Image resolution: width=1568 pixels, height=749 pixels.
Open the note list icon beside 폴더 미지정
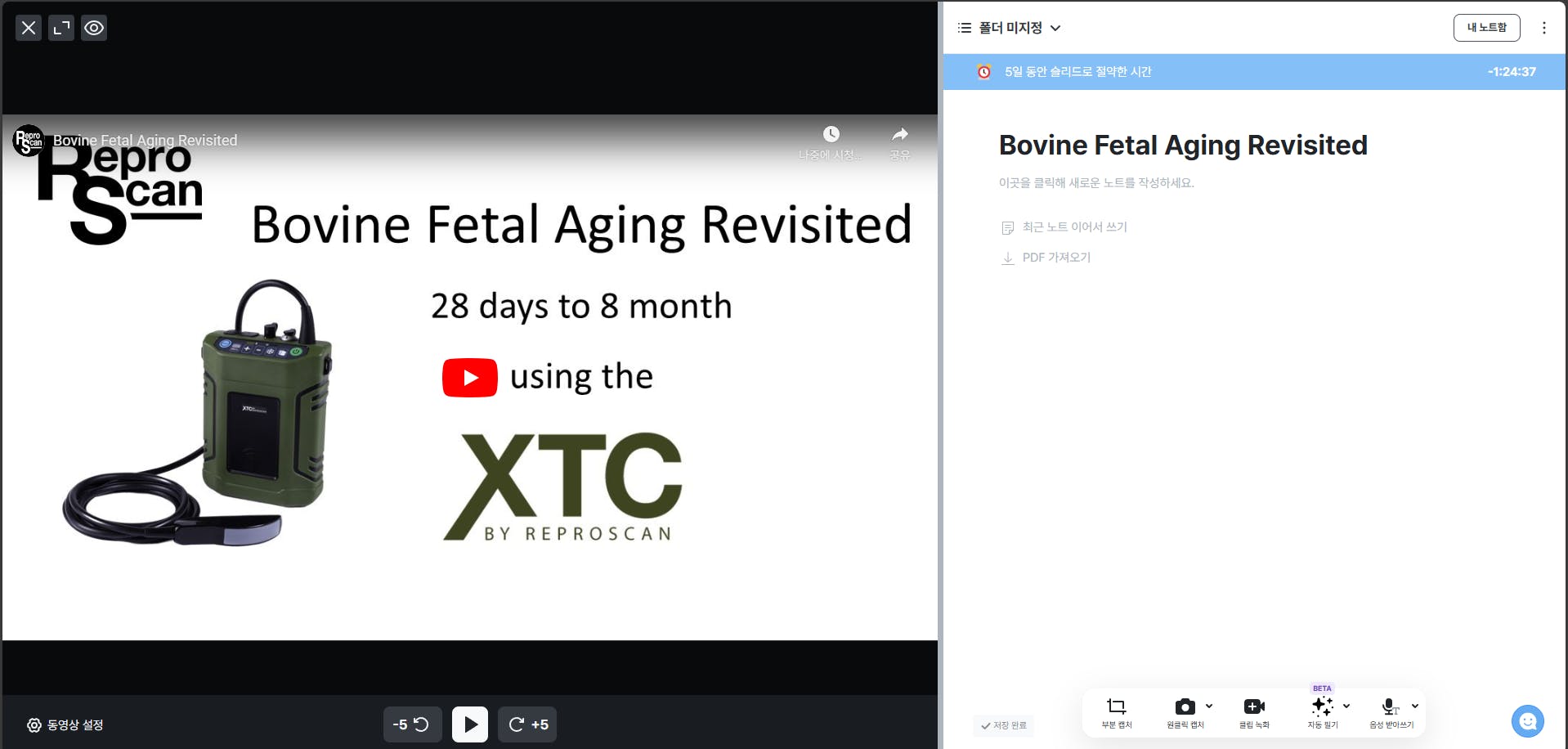[965, 28]
